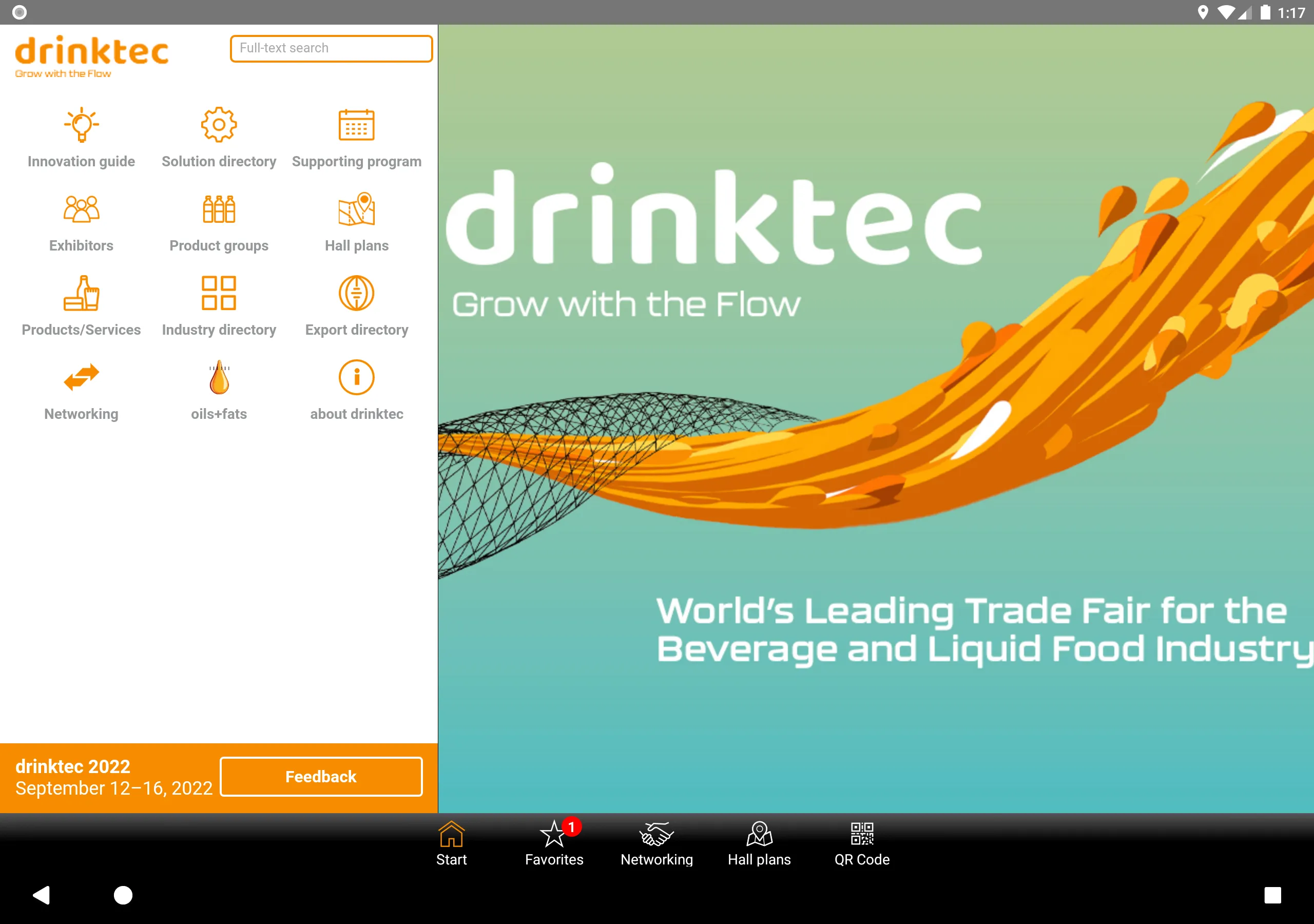The width and height of the screenshot is (1314, 924).
Task: Open the Exhibitors people icon
Action: point(81,208)
